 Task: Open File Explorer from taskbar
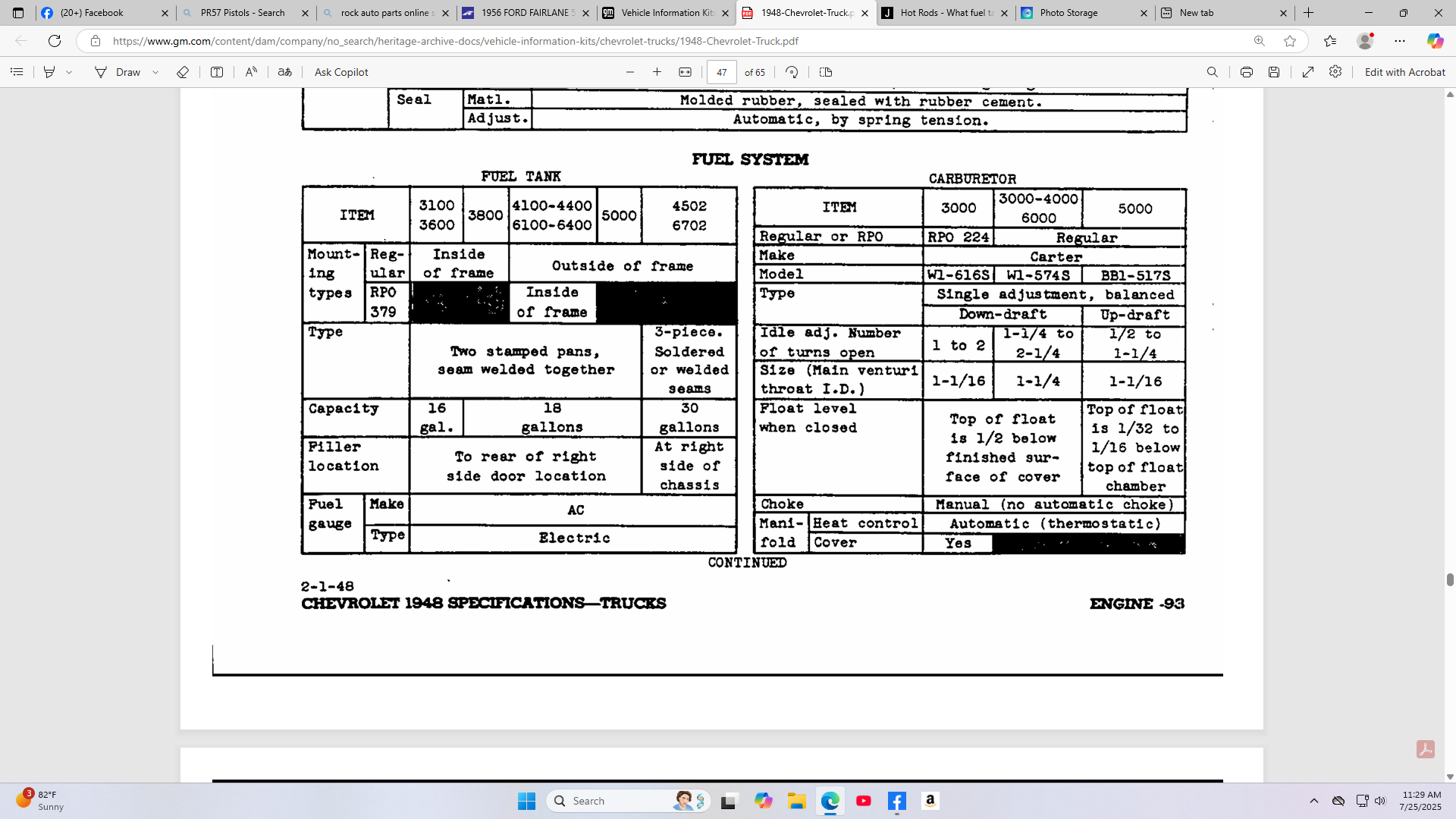tap(796, 801)
